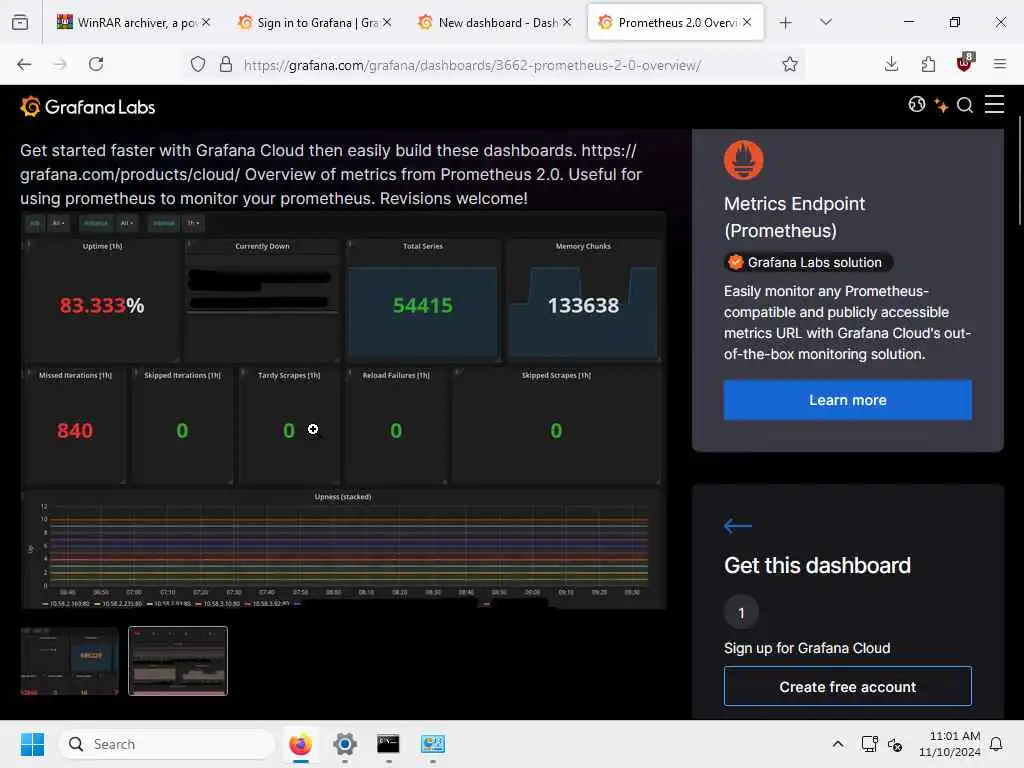Open Firefox from the taskbar
1024x768 pixels.
300,744
